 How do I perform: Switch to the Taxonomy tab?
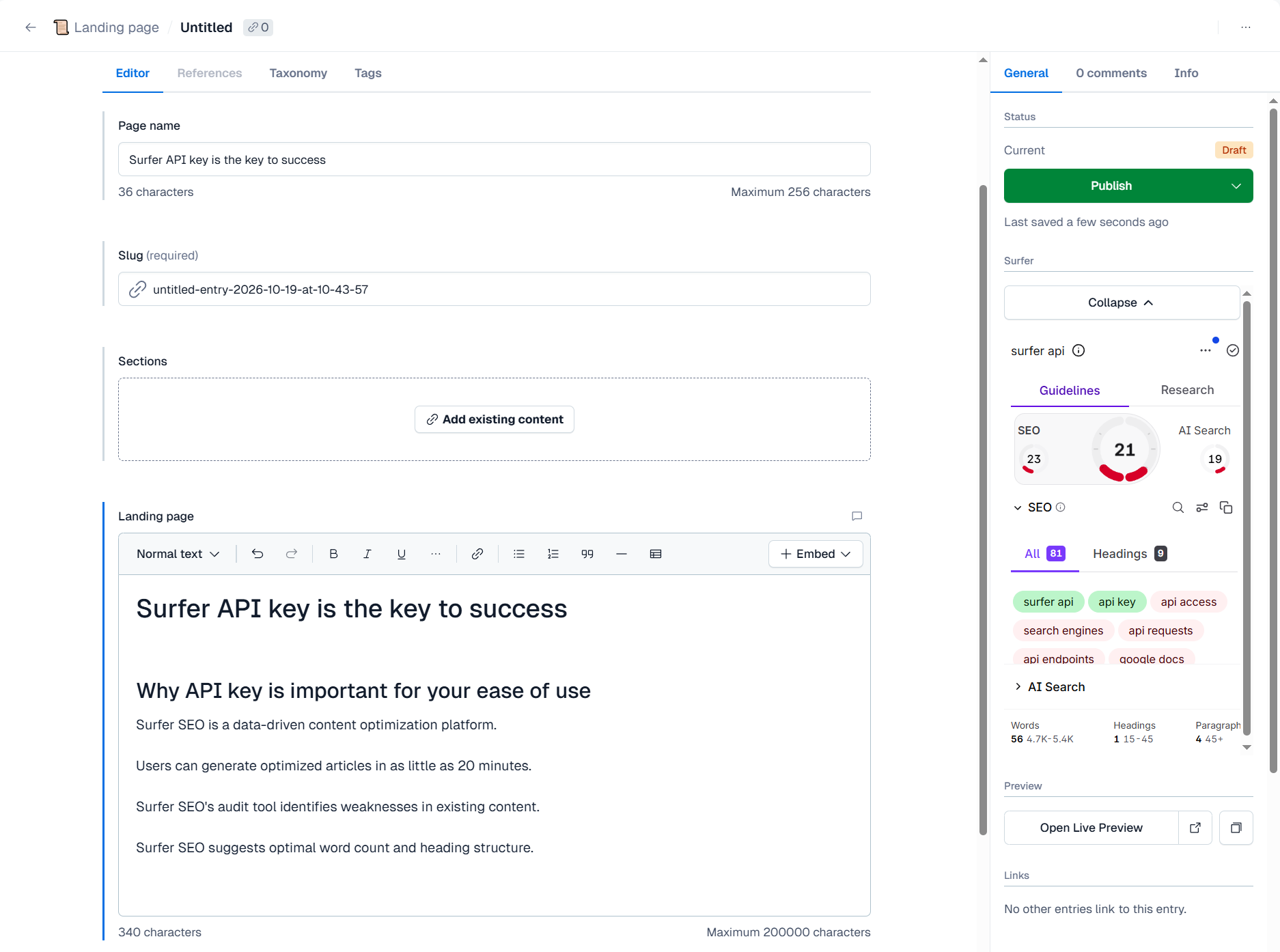point(298,73)
